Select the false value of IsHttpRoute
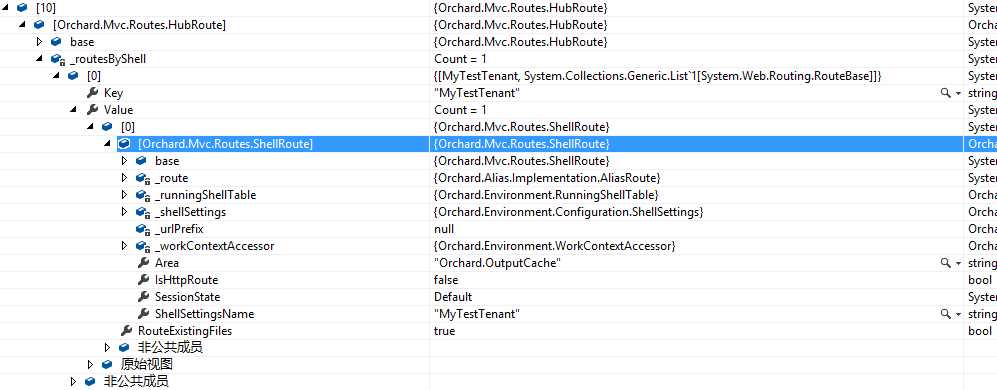The width and height of the screenshot is (997, 390). (446, 280)
